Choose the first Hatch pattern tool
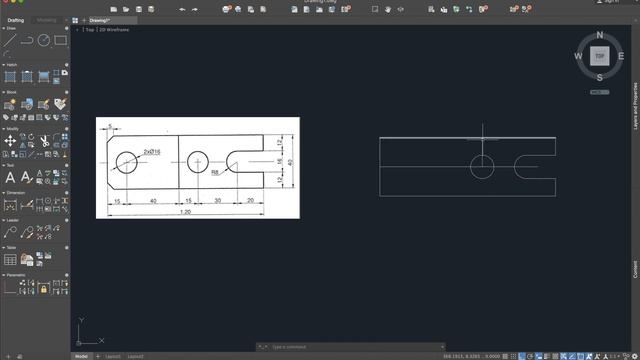Screen dimensions: 640x360 coord(10,77)
